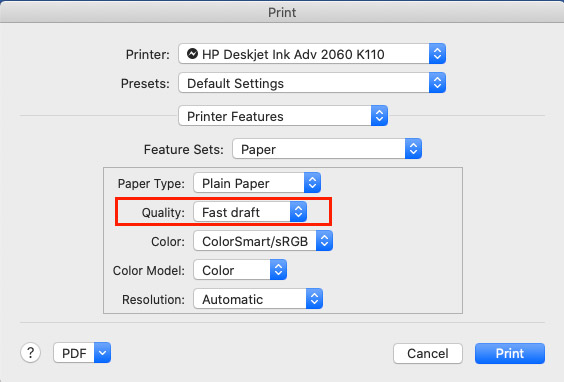The image size is (564, 382).
Task: Change Paper Type from Plain Paper
Action: (257, 183)
